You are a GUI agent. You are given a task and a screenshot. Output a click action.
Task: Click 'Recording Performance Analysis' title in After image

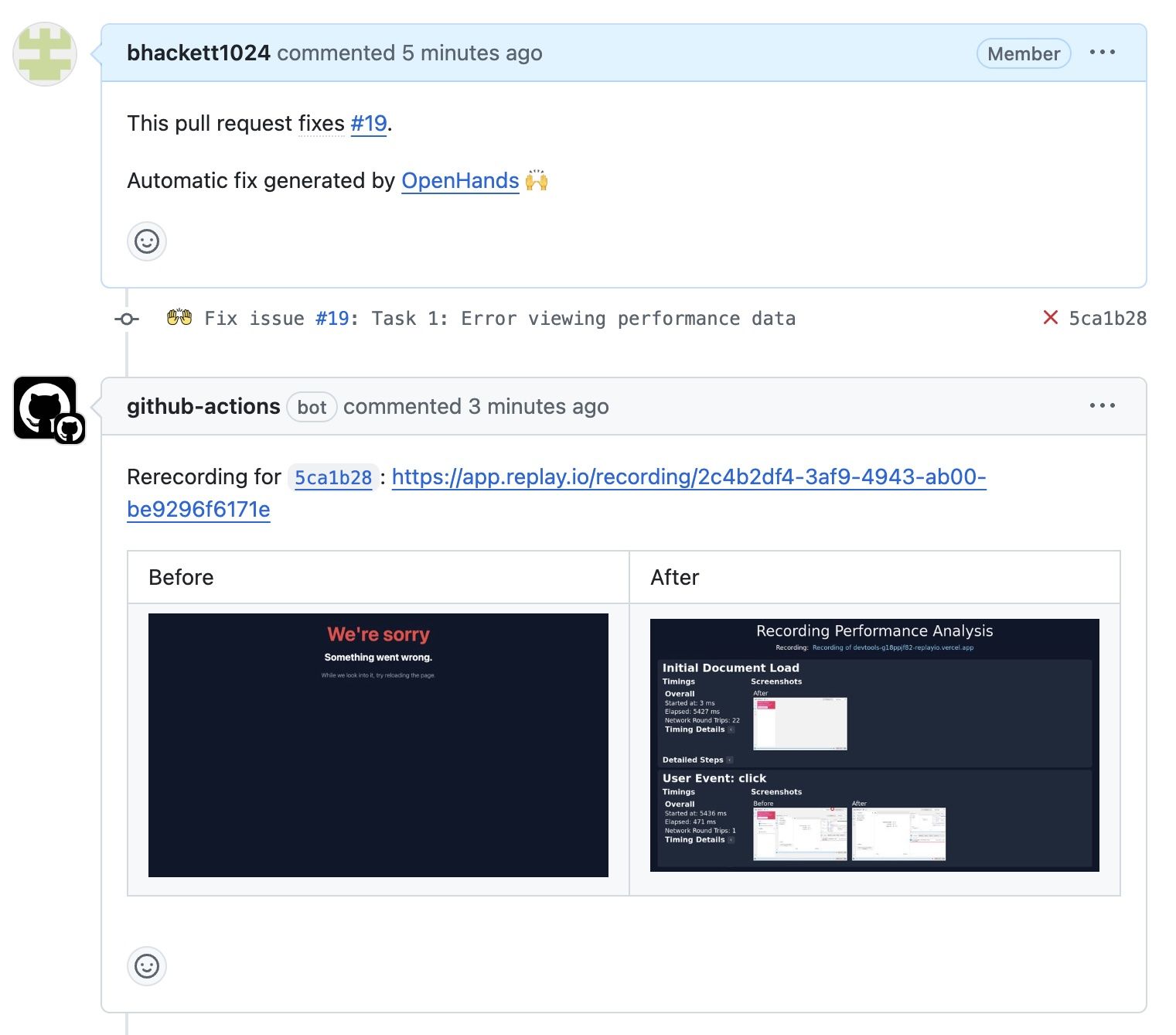click(x=874, y=630)
